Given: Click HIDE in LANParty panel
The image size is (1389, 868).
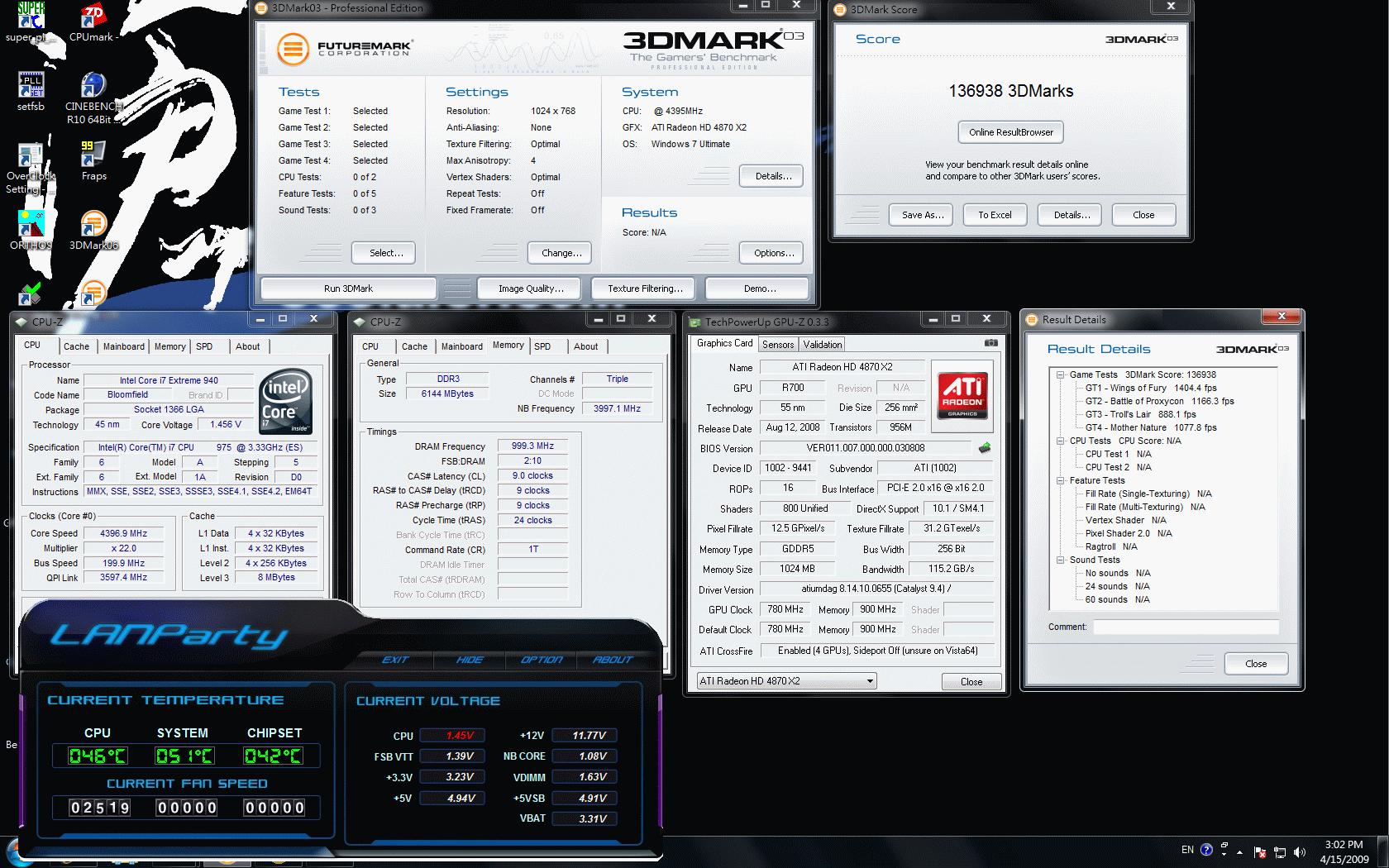Looking at the screenshot, I should pos(470,660).
